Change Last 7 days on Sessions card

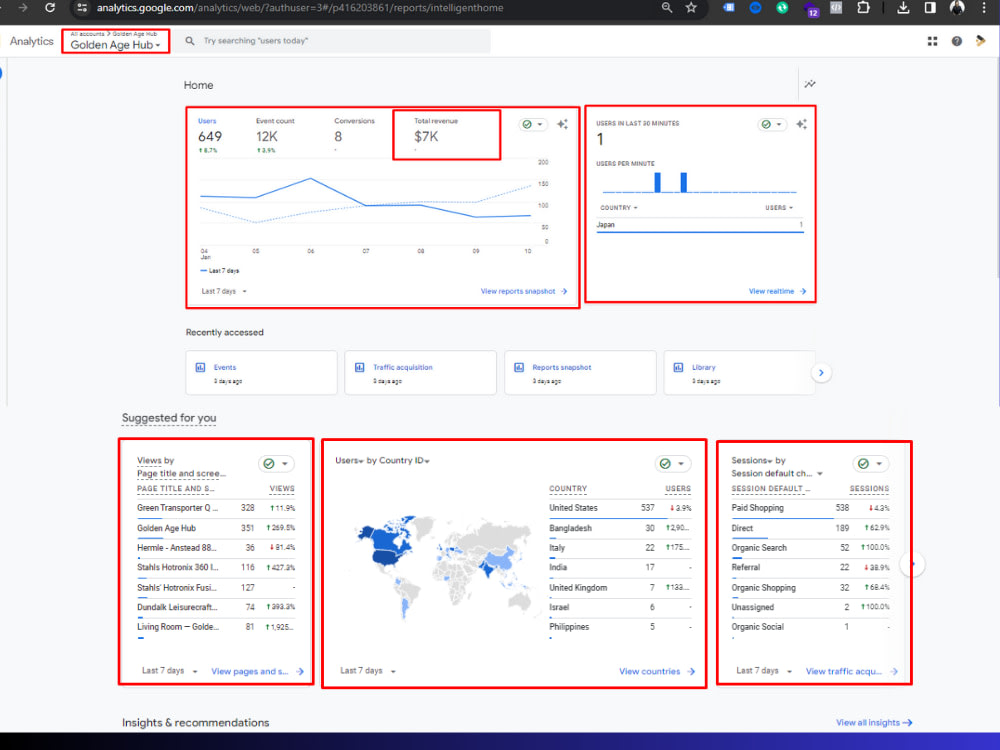(x=764, y=671)
